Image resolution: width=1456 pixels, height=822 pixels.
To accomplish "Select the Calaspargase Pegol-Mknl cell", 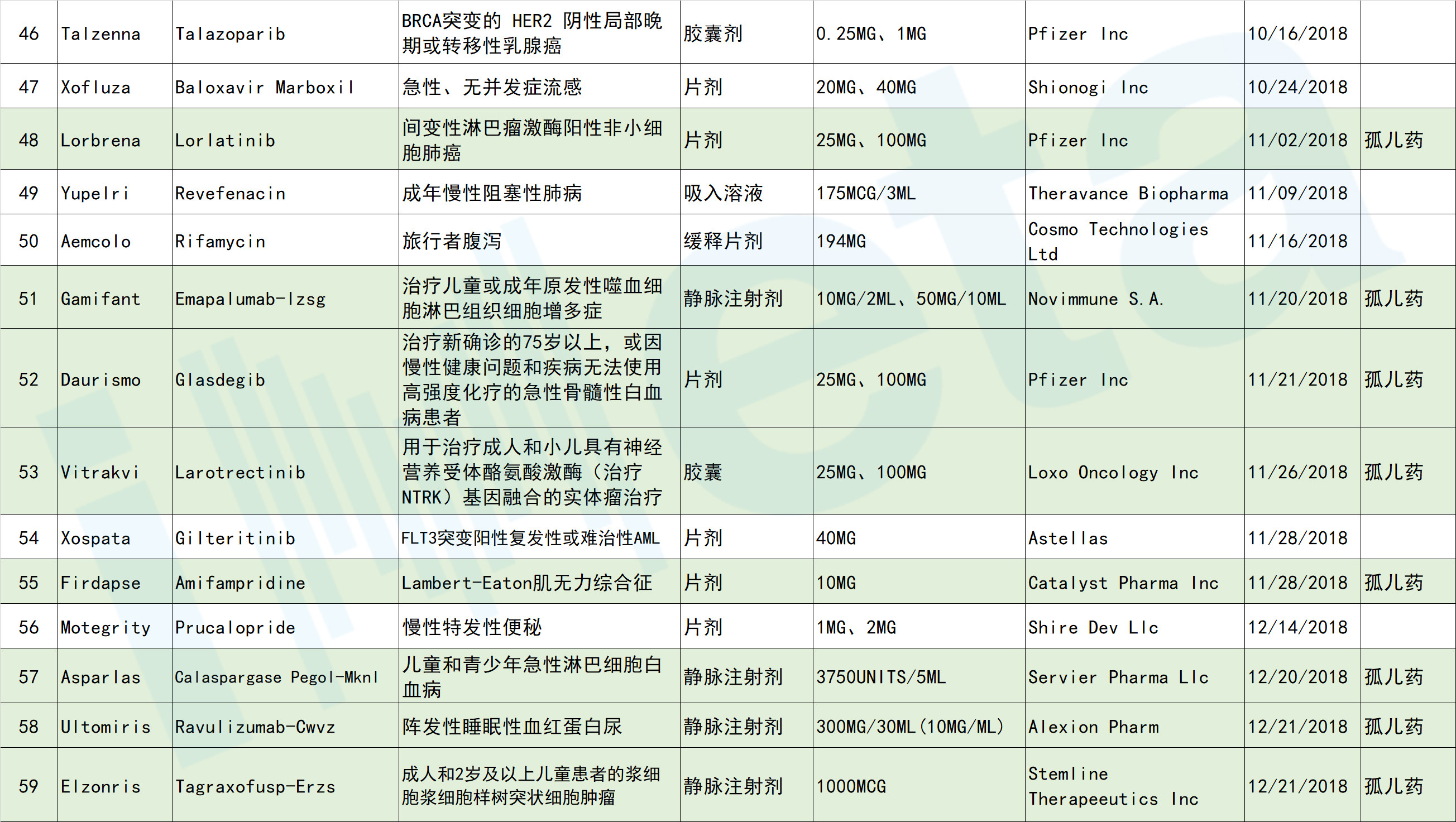I will coord(285,676).
